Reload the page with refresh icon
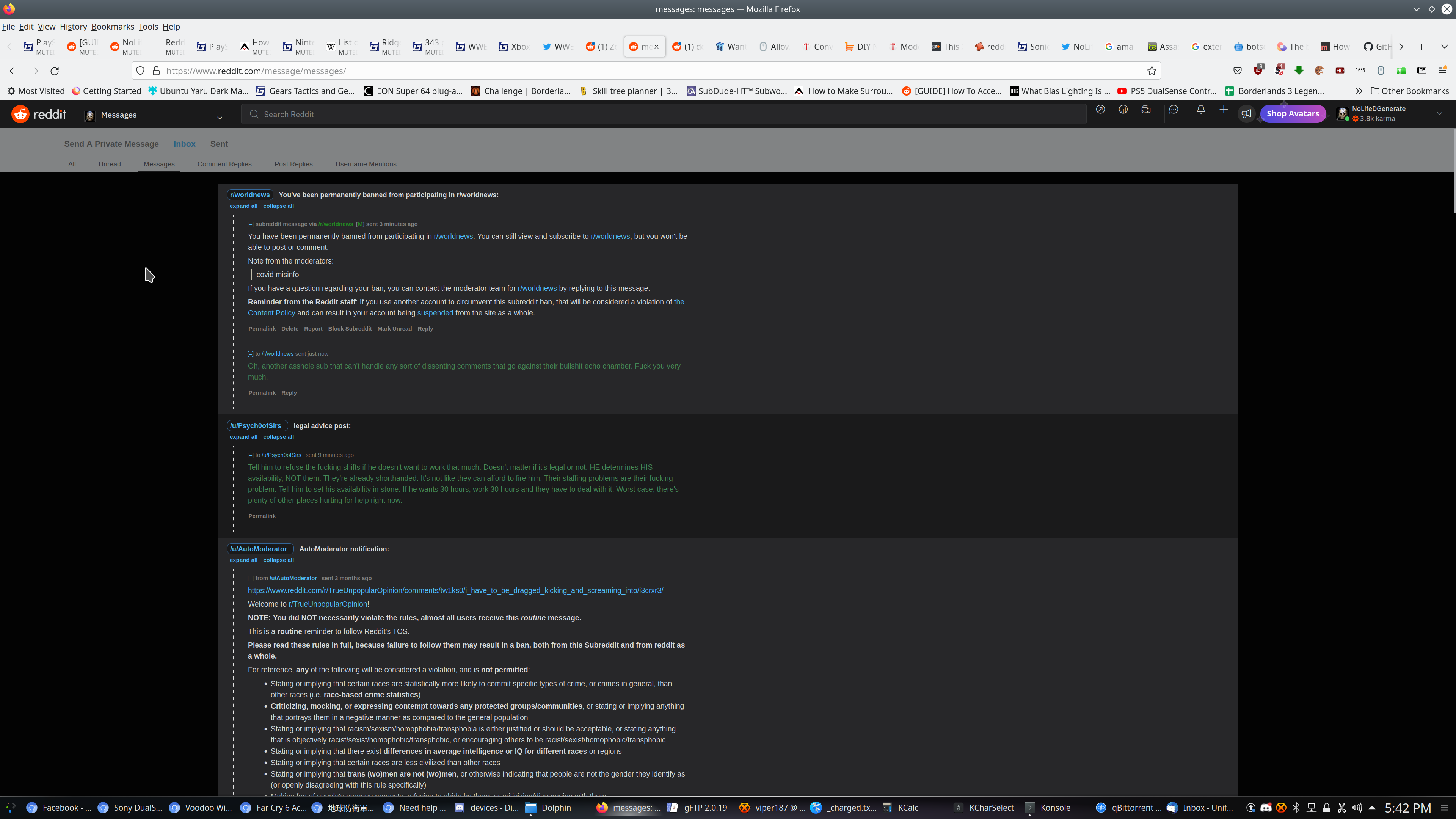 pos(55,71)
